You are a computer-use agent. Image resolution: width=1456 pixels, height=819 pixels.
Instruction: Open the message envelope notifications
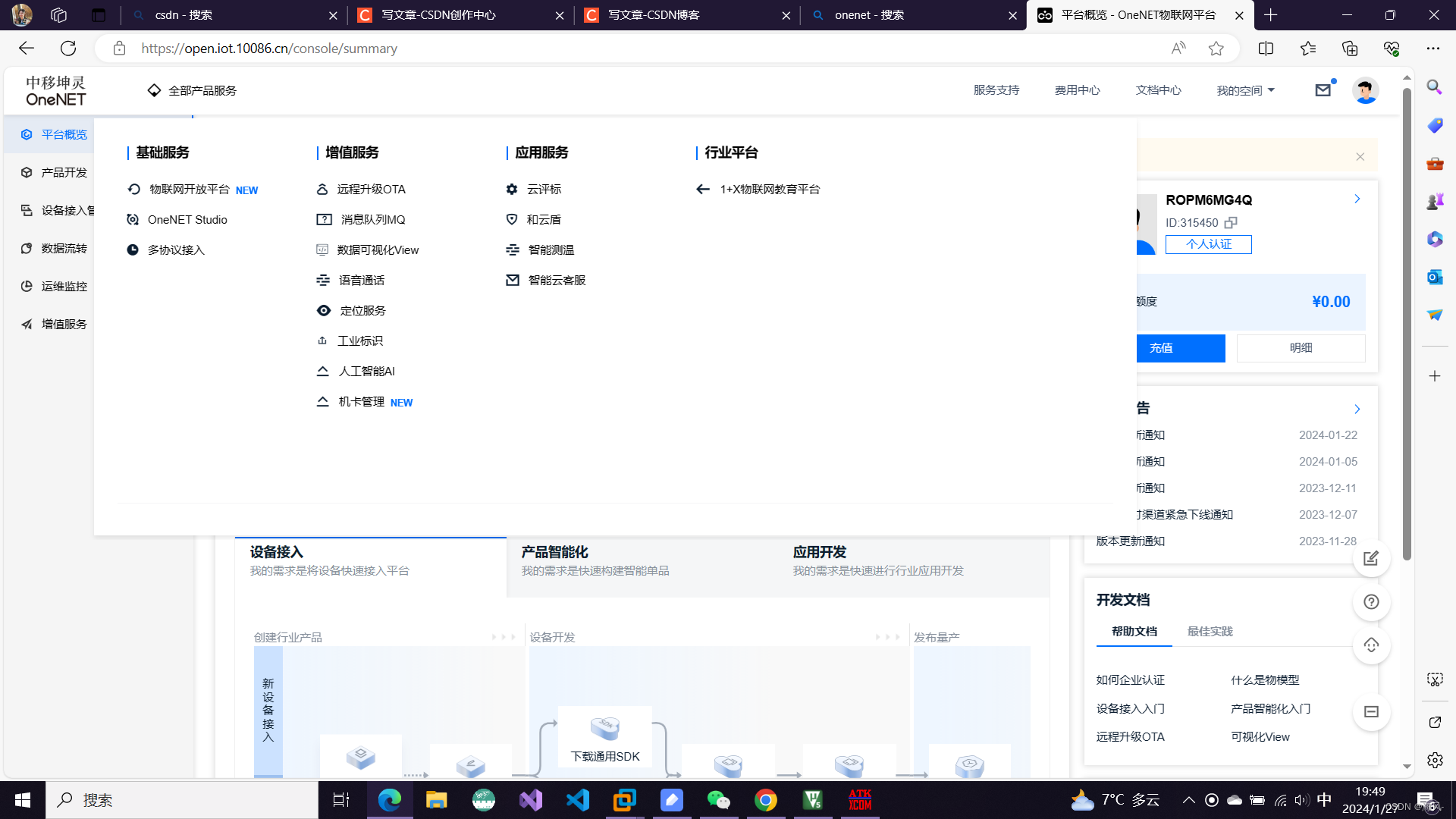[x=1323, y=89]
